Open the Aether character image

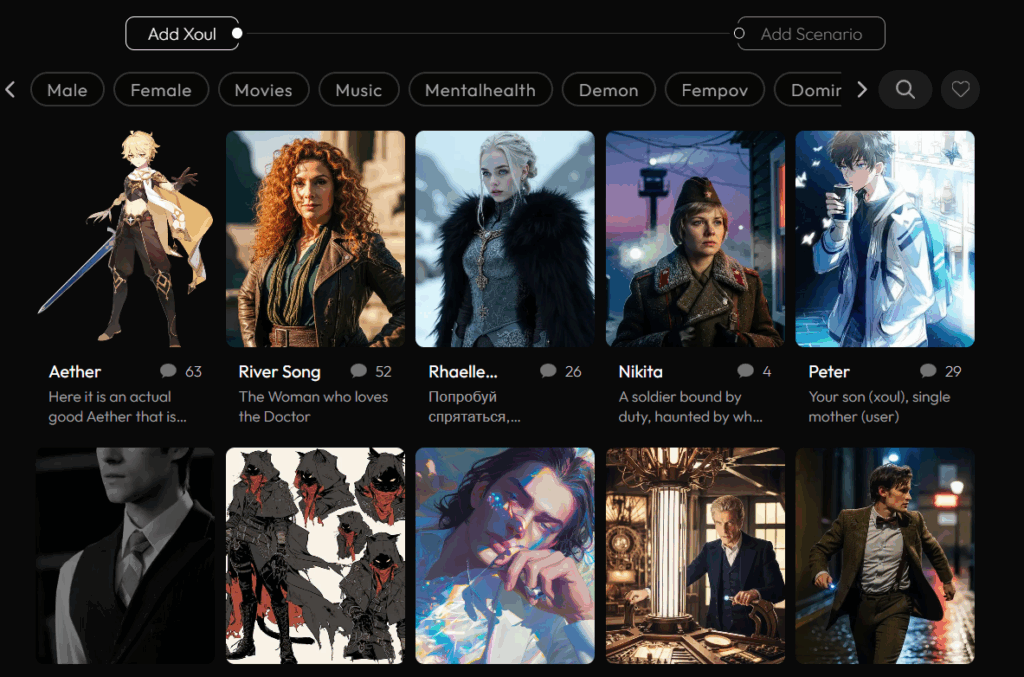[125, 238]
